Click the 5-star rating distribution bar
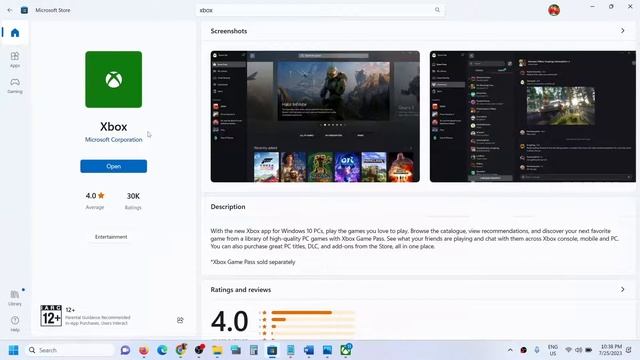Viewport: 640px width, 360px height. coord(313,313)
